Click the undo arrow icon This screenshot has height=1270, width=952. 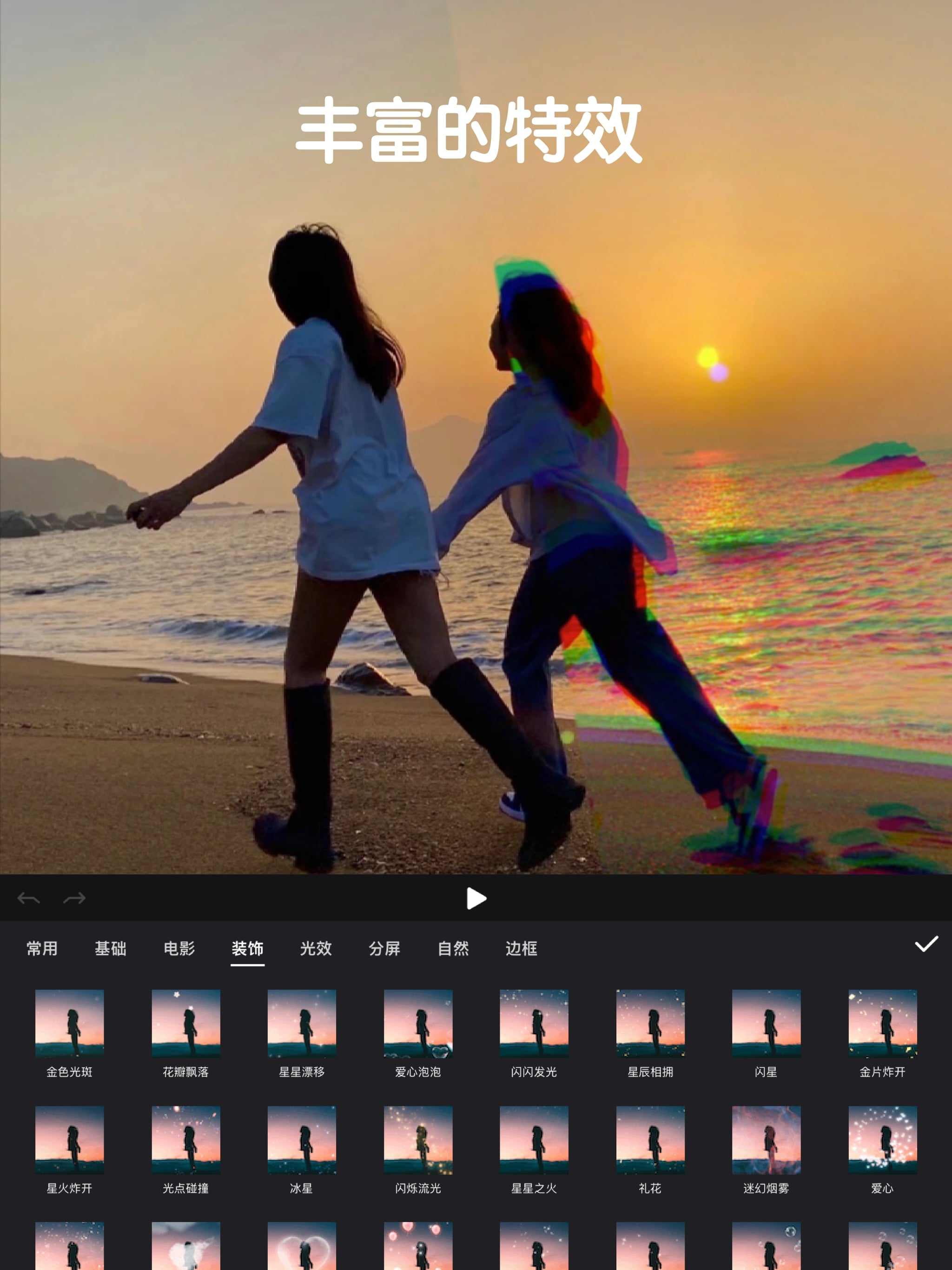tap(29, 898)
